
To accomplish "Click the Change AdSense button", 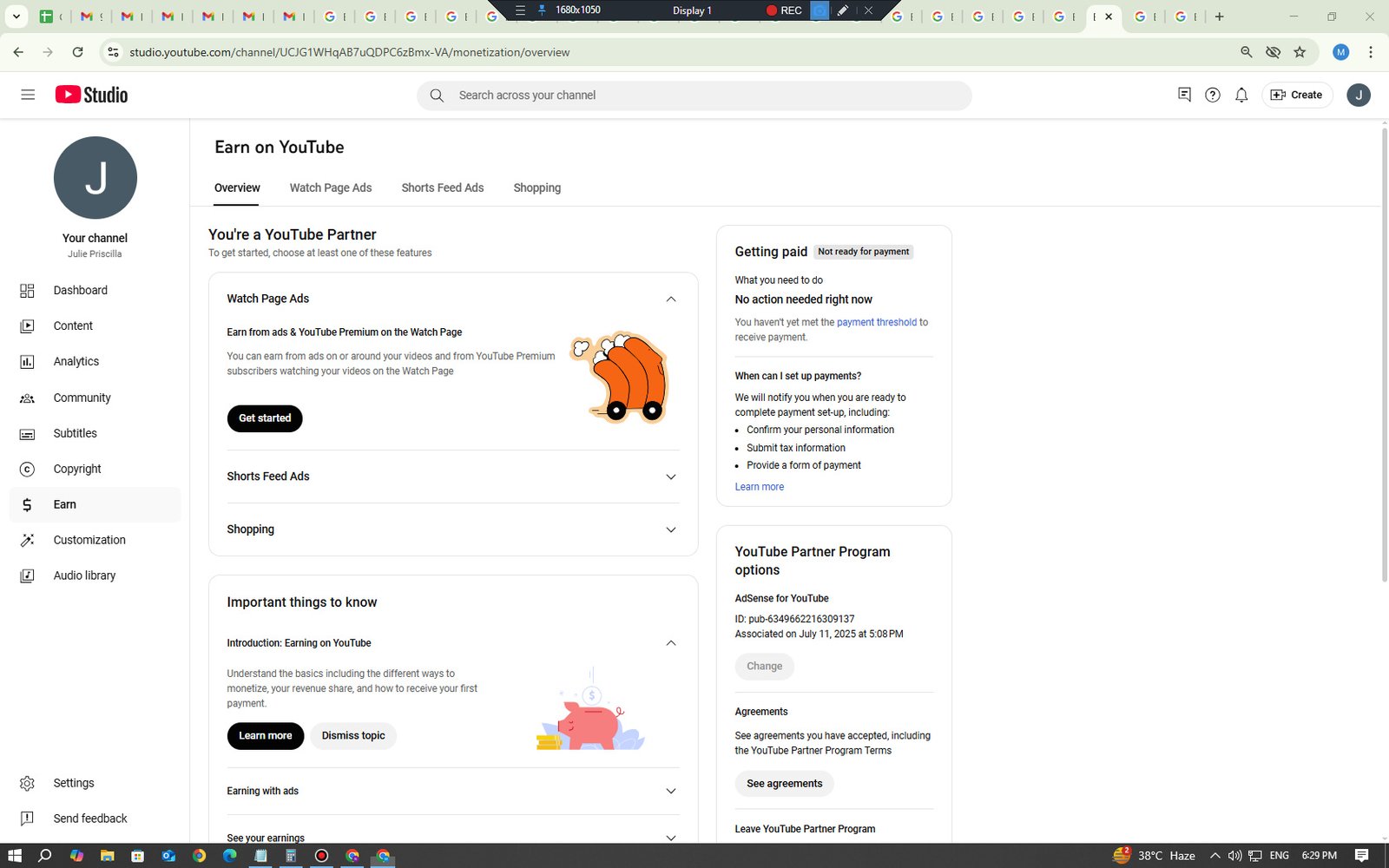I will click(x=765, y=667).
